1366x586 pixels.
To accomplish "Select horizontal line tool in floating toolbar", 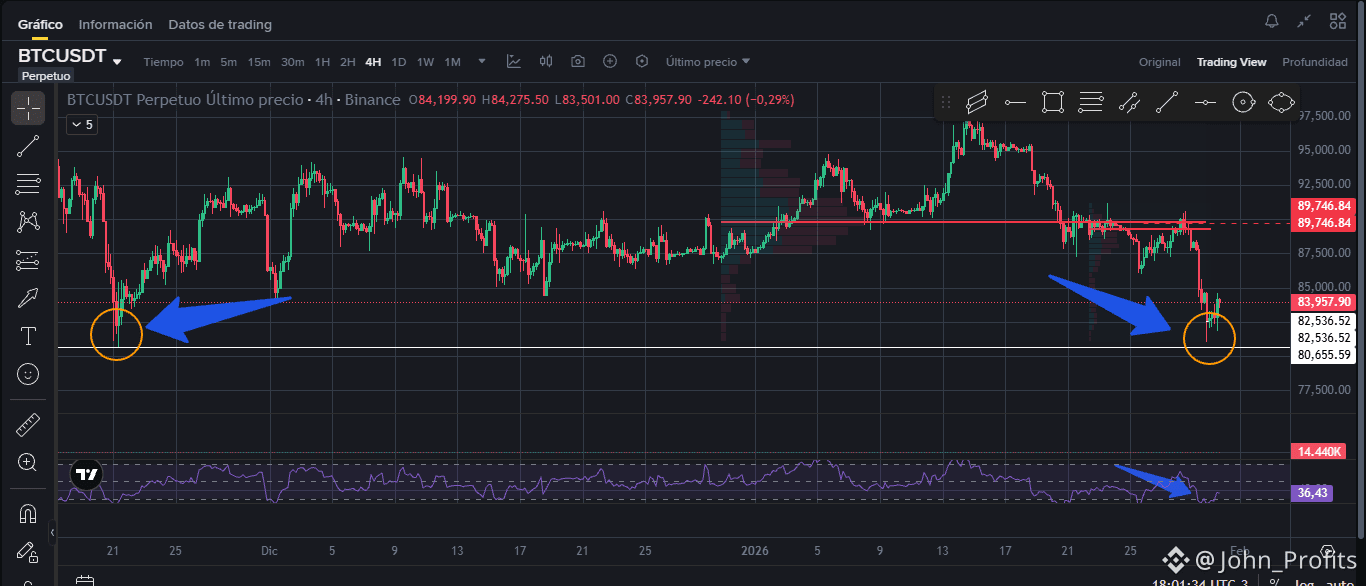I will (1205, 101).
